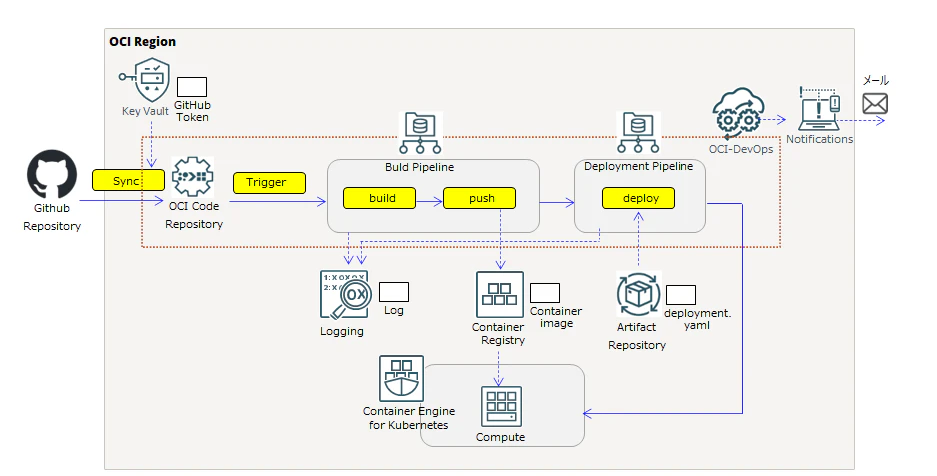Viewport: 937px width, 476px height.
Task: Click the Container image white rectangle
Action: click(x=545, y=293)
